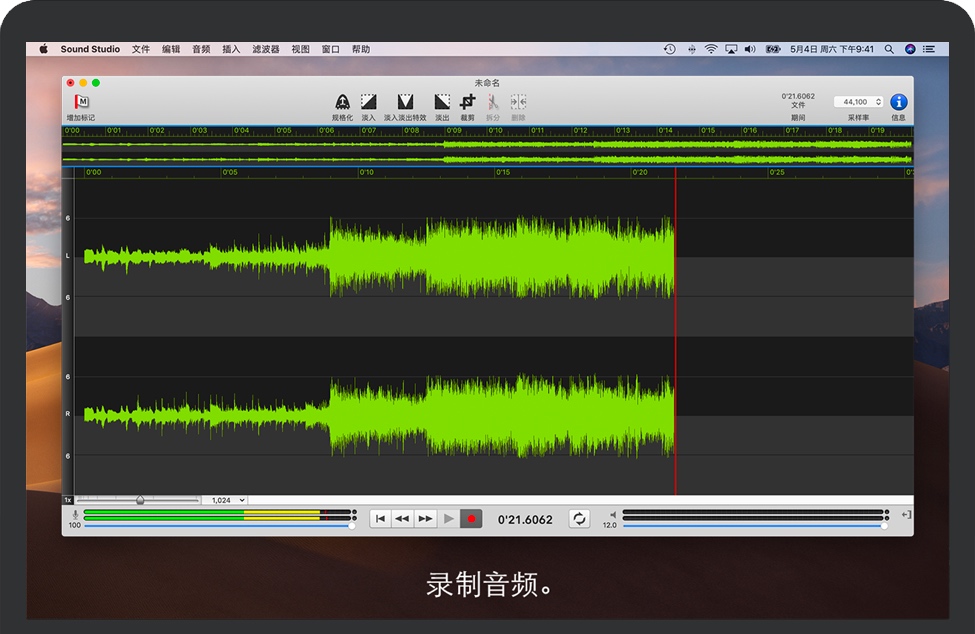Open the 44,100 sample rate dropdown

tap(859, 102)
